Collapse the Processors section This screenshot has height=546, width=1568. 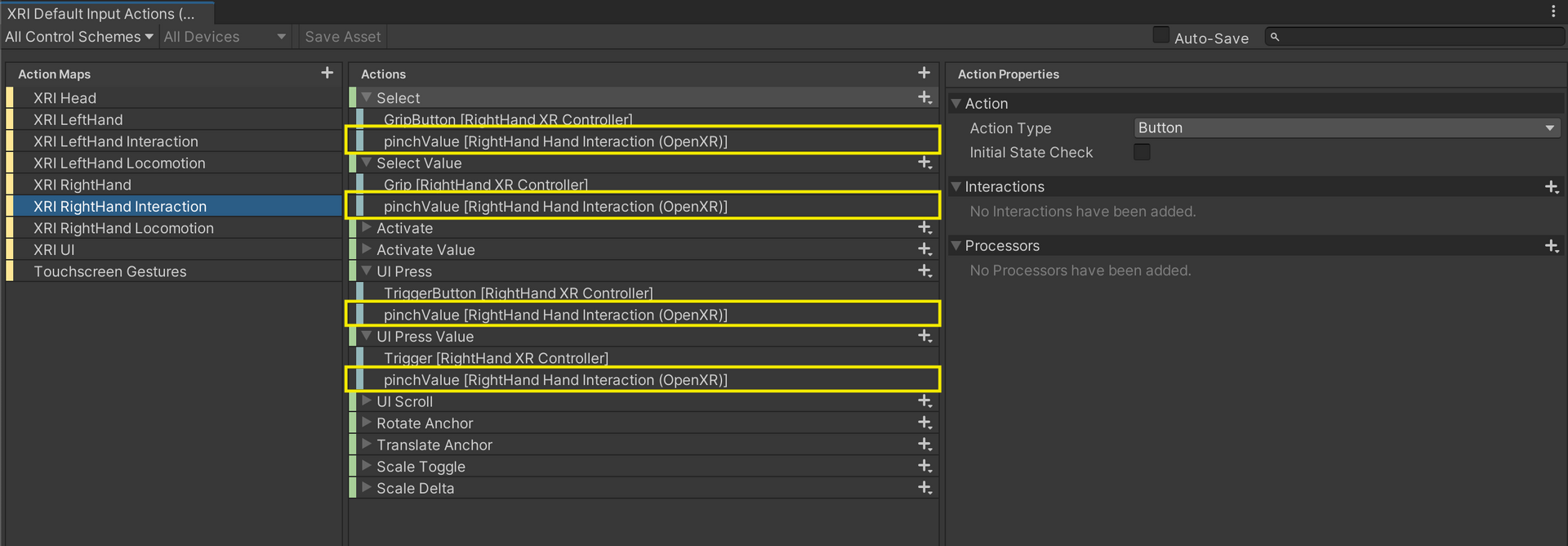pyautogui.click(x=955, y=246)
